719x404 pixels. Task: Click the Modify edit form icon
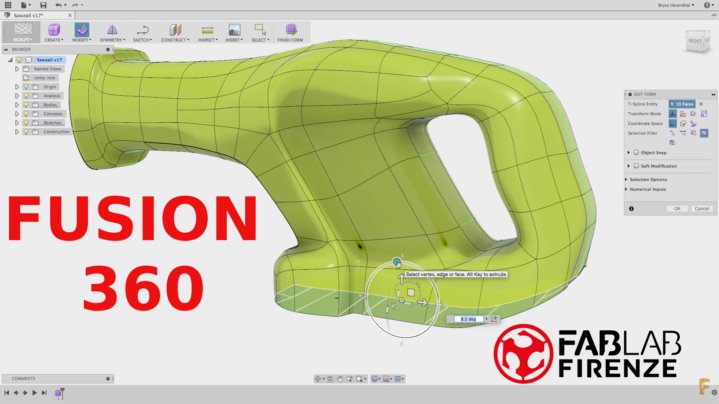point(82,30)
